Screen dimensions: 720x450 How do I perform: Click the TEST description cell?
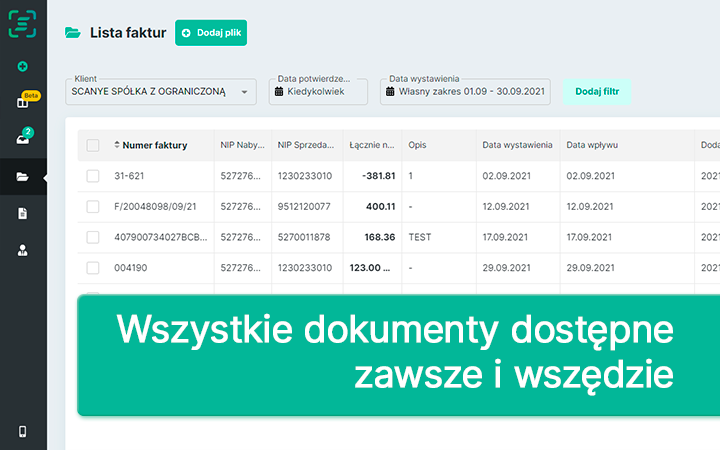[420, 237]
